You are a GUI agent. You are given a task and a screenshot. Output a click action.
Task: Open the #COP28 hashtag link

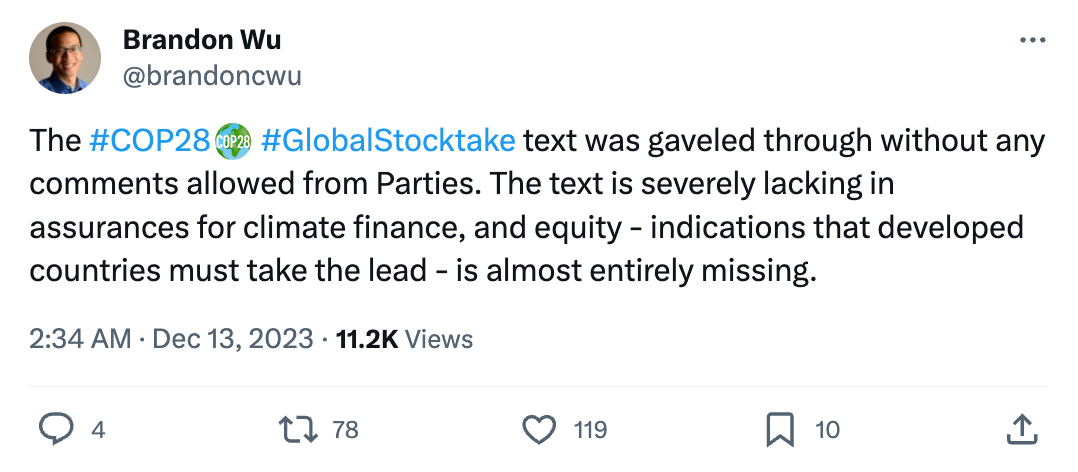click(x=148, y=141)
